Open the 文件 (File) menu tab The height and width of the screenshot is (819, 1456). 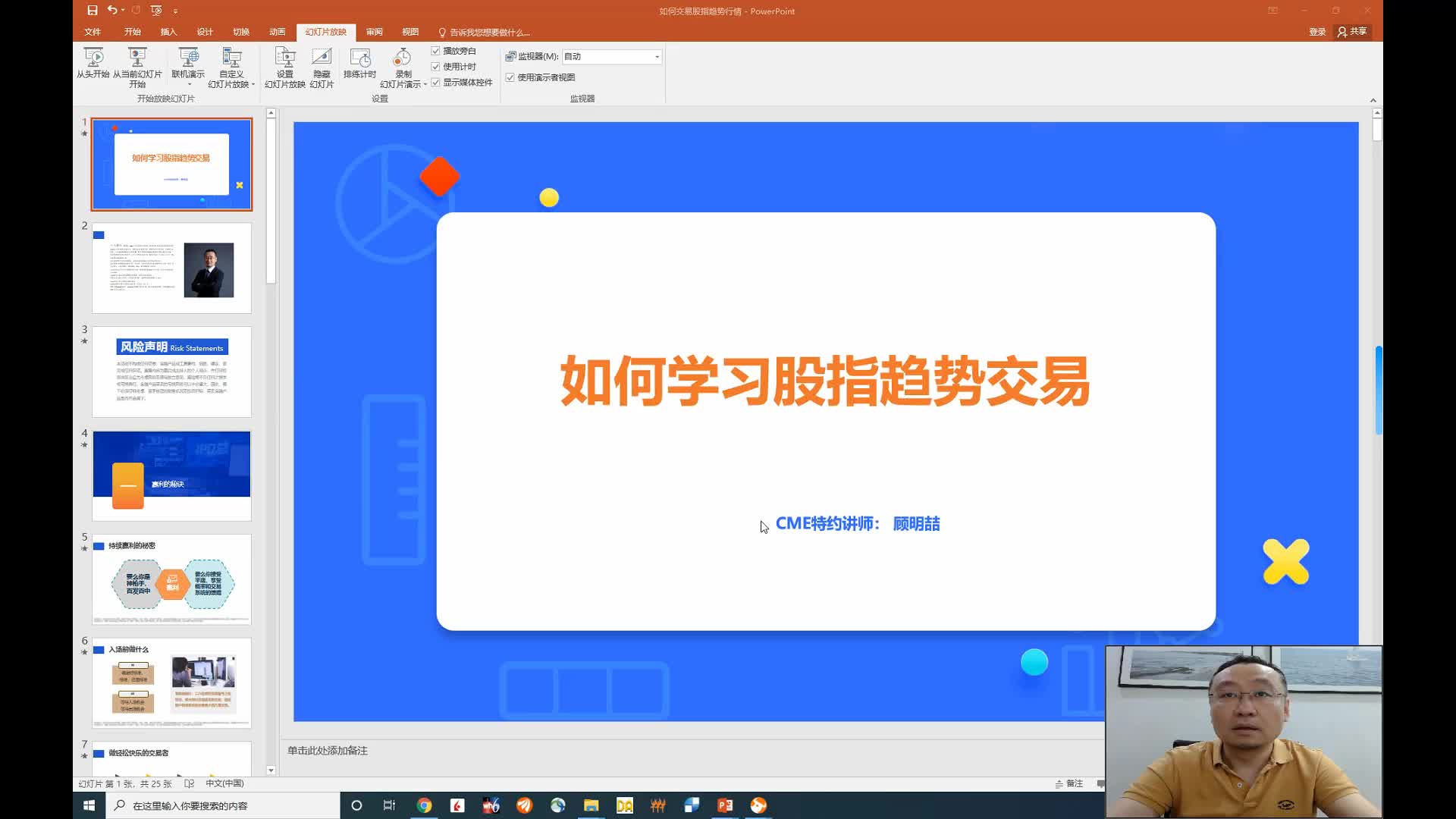[x=93, y=32]
